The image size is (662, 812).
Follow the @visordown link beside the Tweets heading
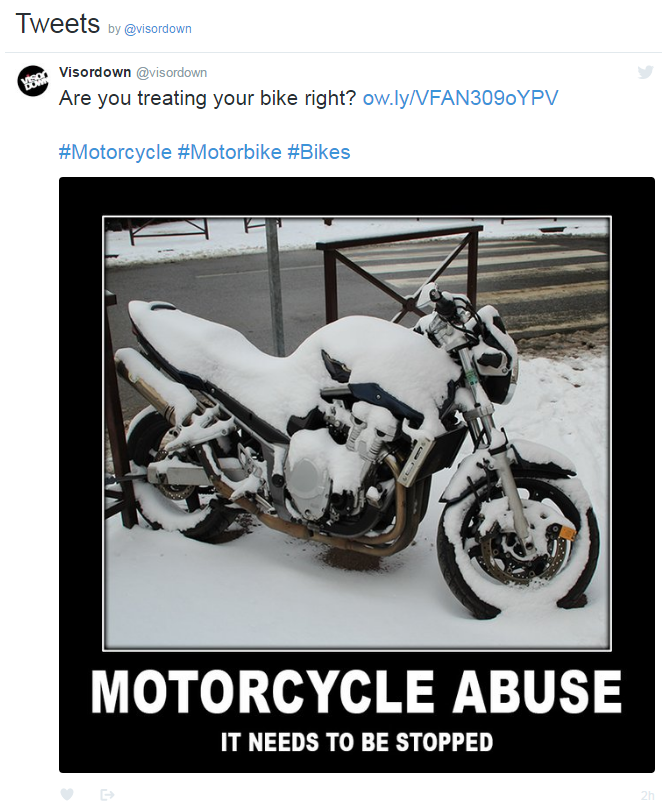(x=157, y=29)
